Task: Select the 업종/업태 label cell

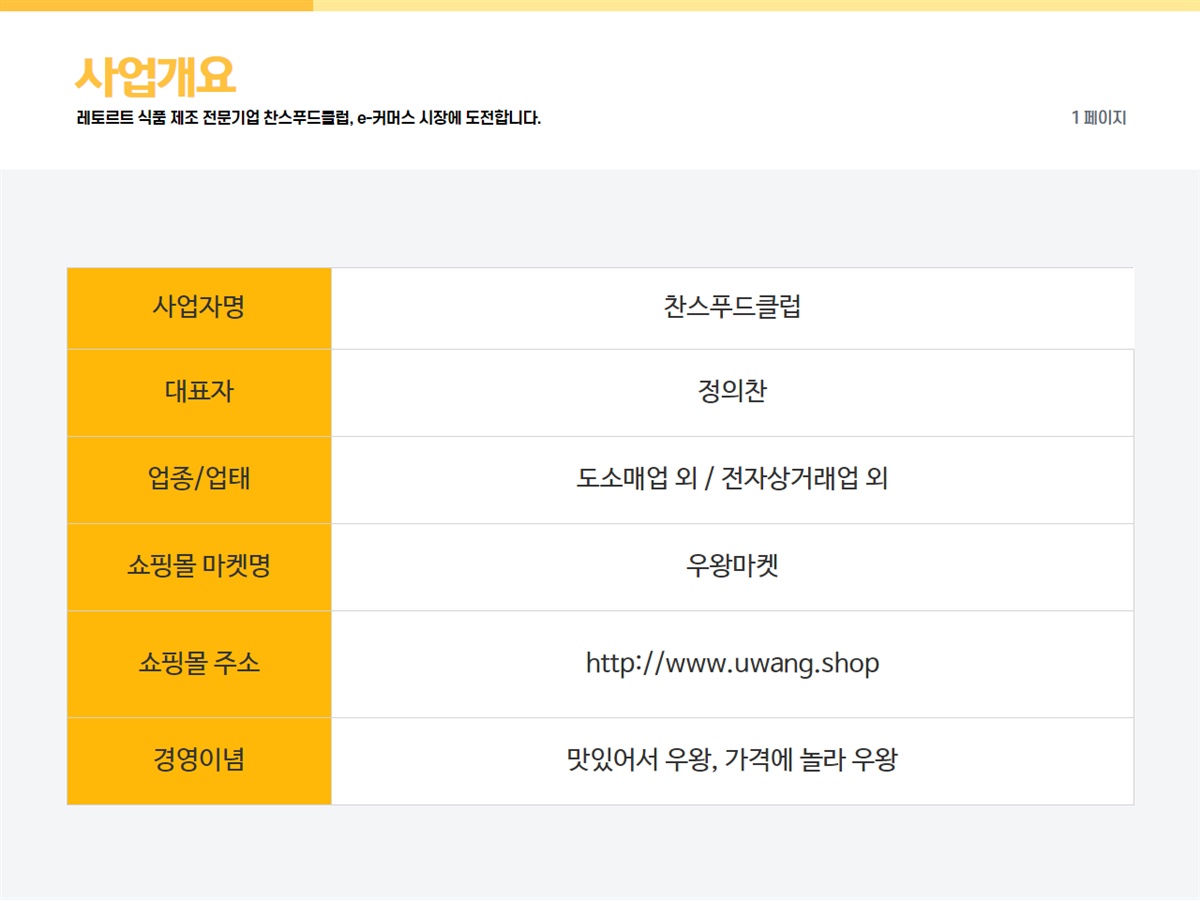Action: 199,479
